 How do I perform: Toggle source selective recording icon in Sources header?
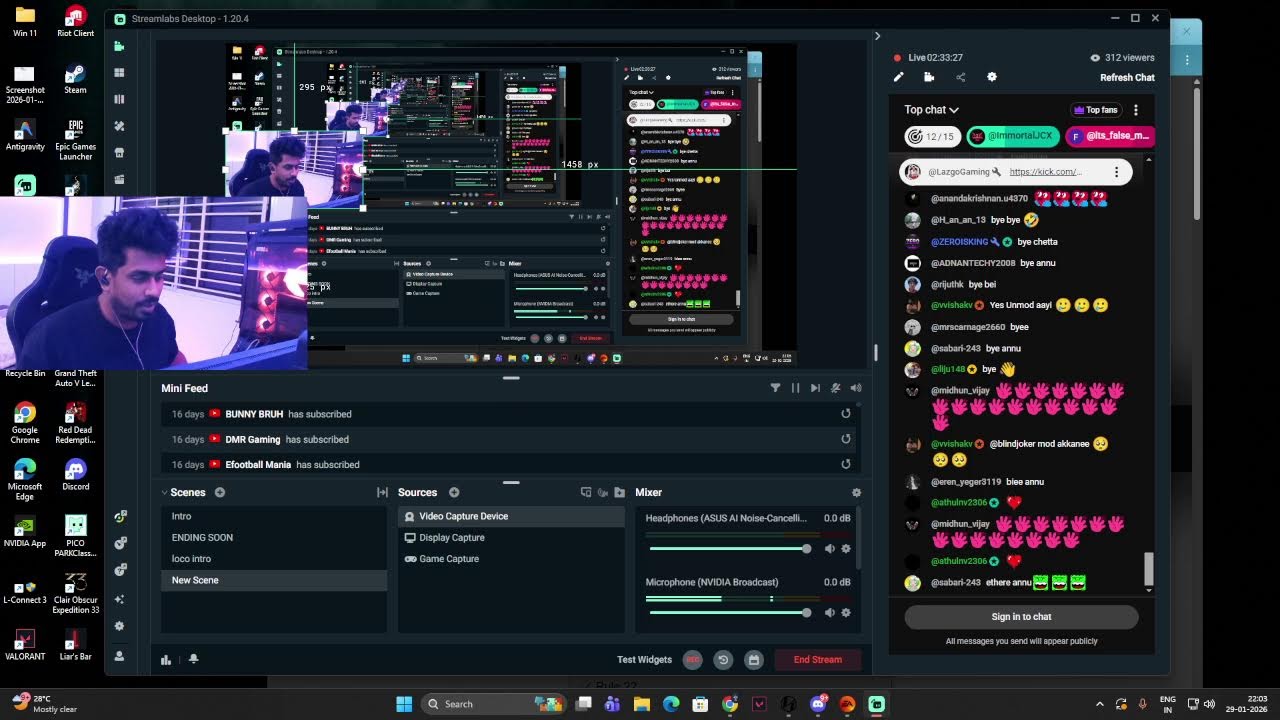(x=603, y=492)
